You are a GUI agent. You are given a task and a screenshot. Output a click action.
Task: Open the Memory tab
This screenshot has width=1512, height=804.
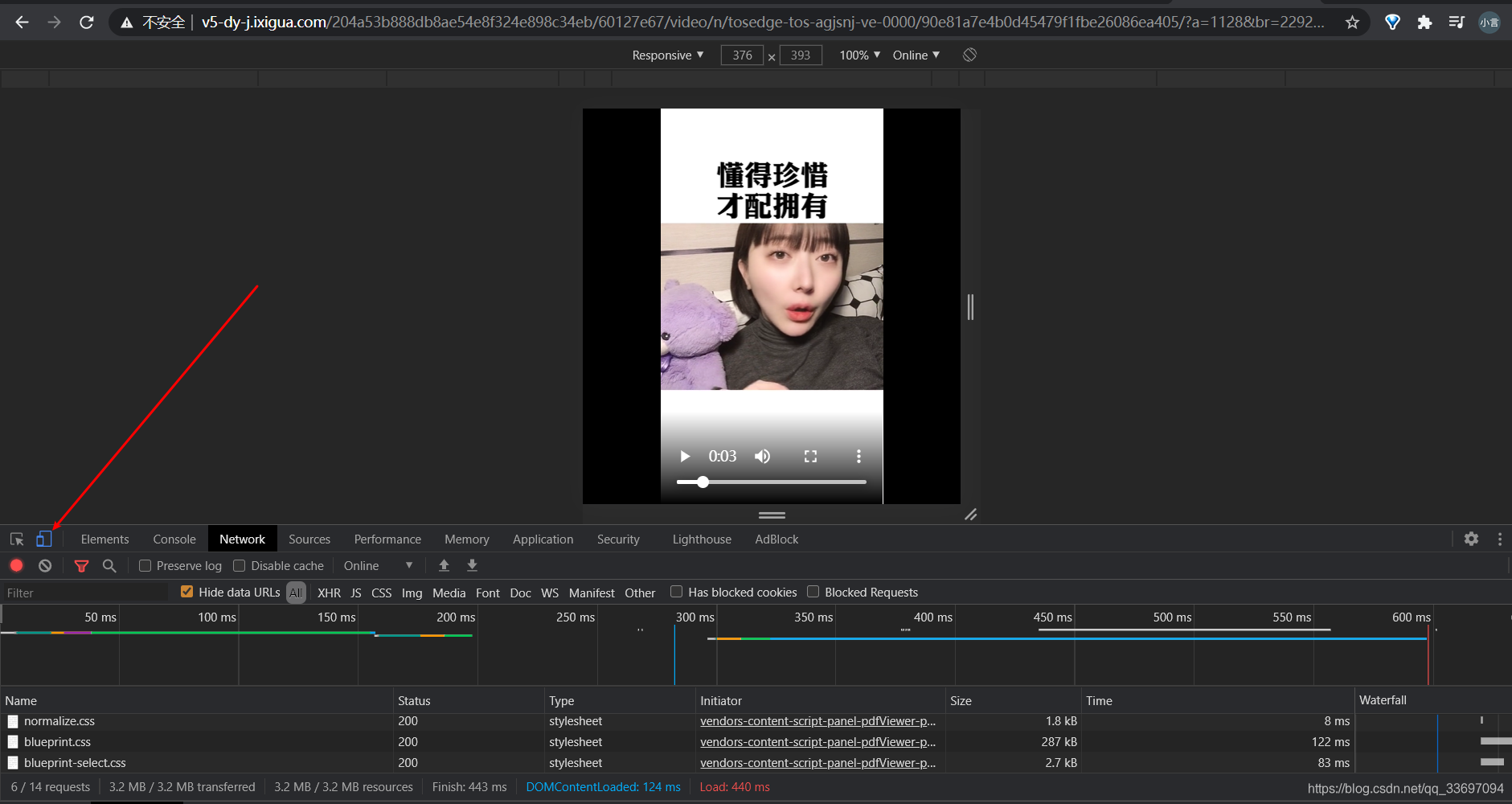467,539
